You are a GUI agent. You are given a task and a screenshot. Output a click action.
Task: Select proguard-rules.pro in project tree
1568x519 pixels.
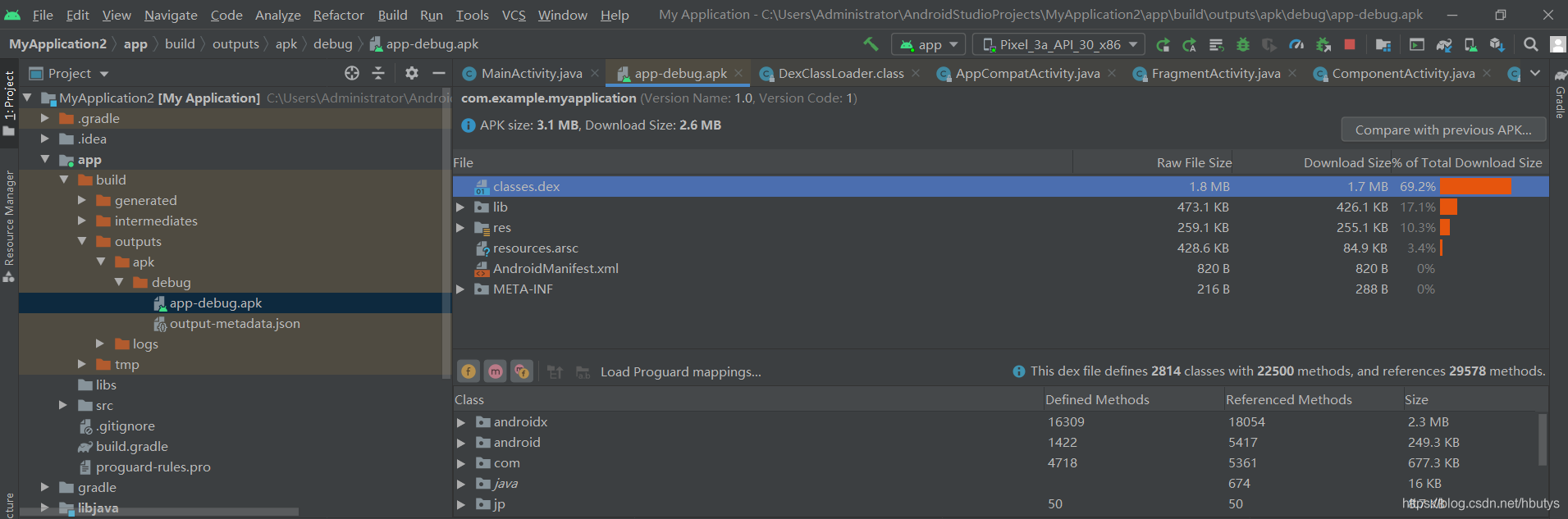(153, 467)
